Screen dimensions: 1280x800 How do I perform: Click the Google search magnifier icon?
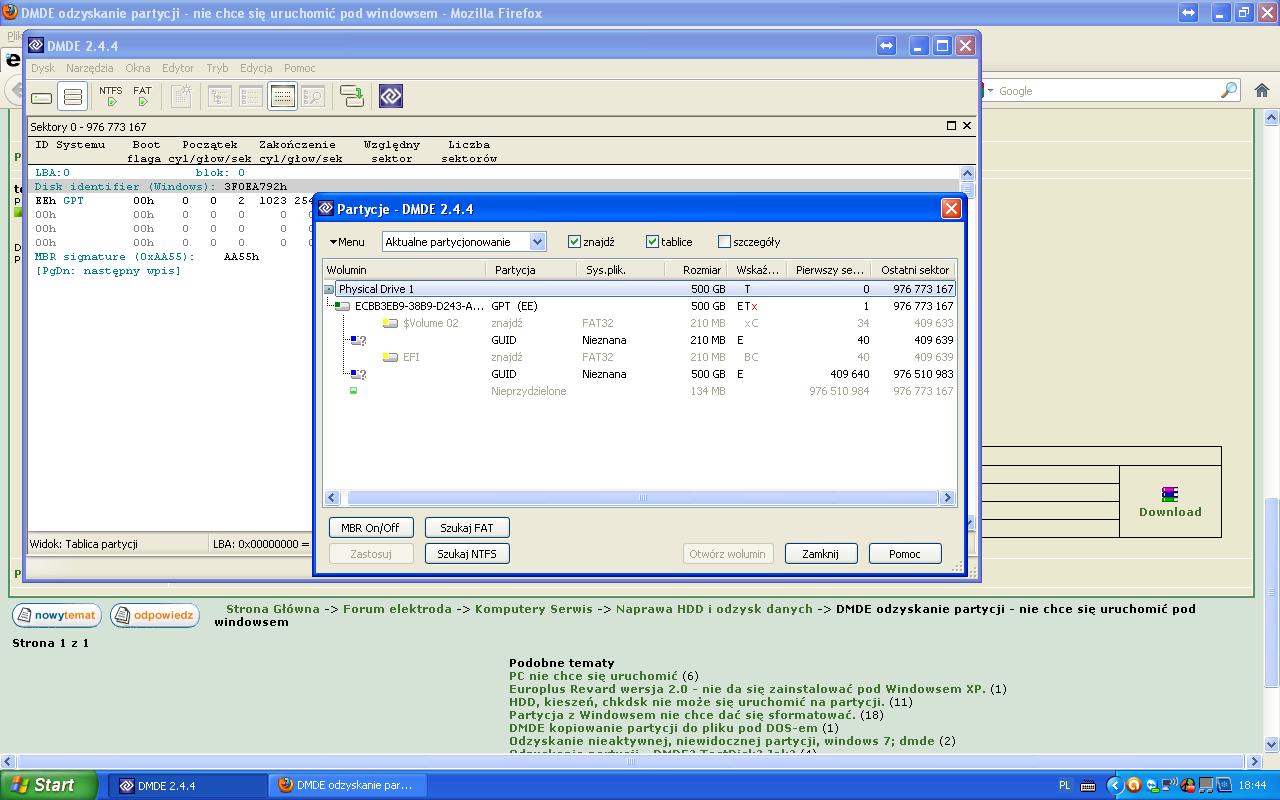(x=1229, y=90)
